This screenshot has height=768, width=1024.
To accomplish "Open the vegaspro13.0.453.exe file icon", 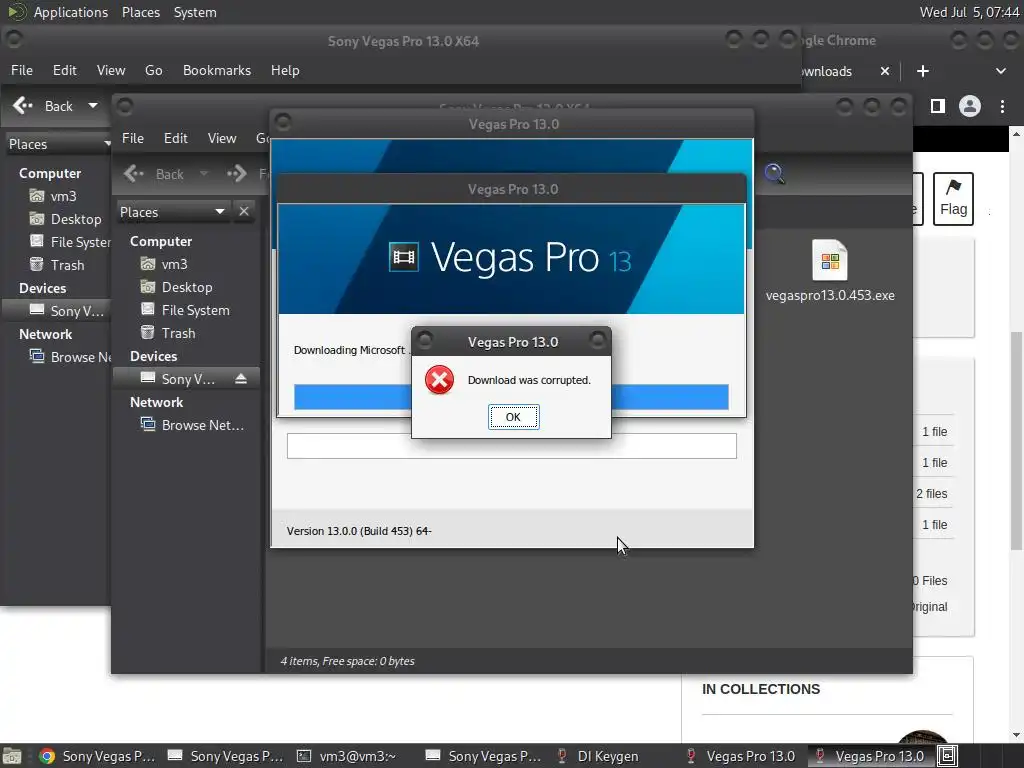I will (x=829, y=261).
